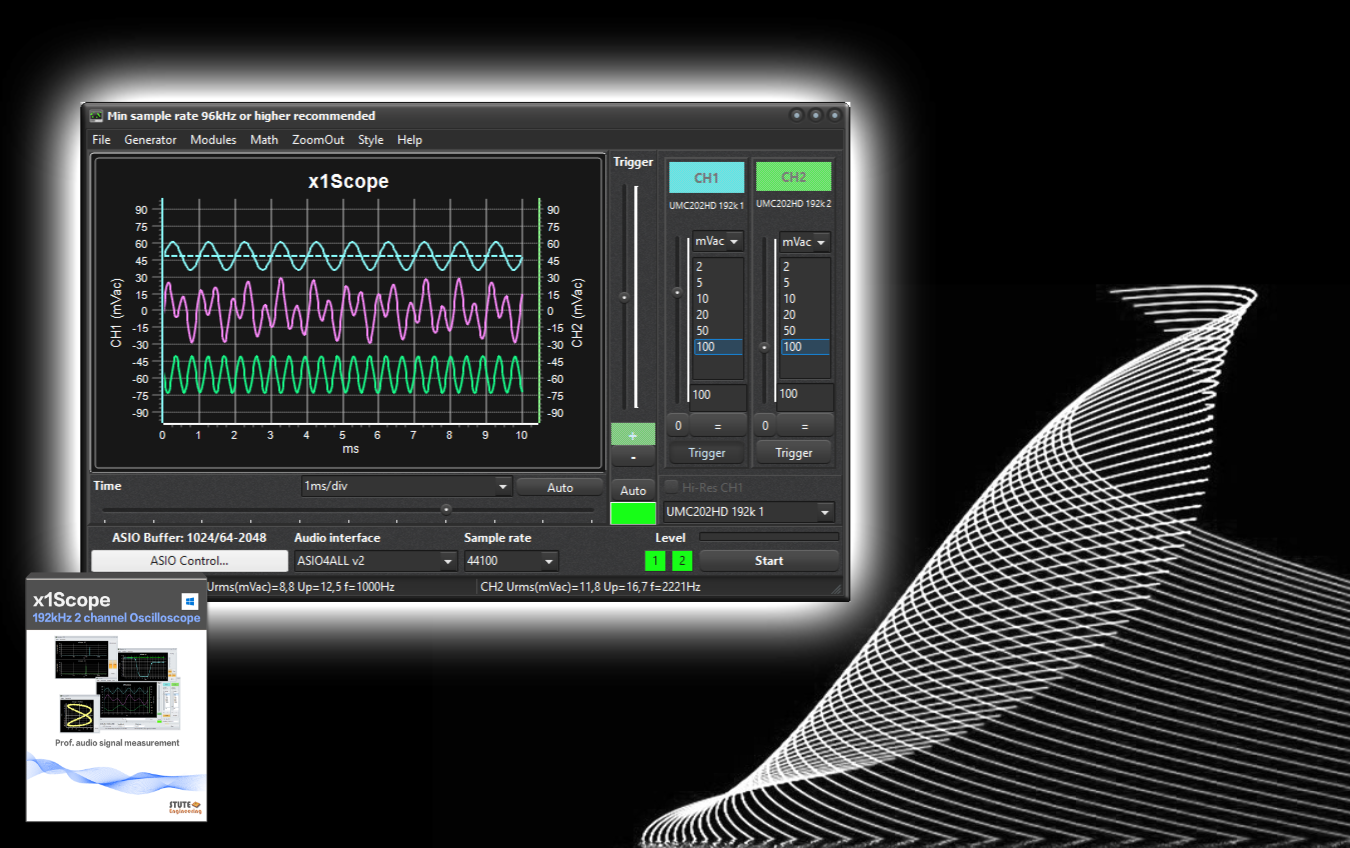Open the time base 1ms/div dropdown
1350x848 pixels.
[x=406, y=487]
